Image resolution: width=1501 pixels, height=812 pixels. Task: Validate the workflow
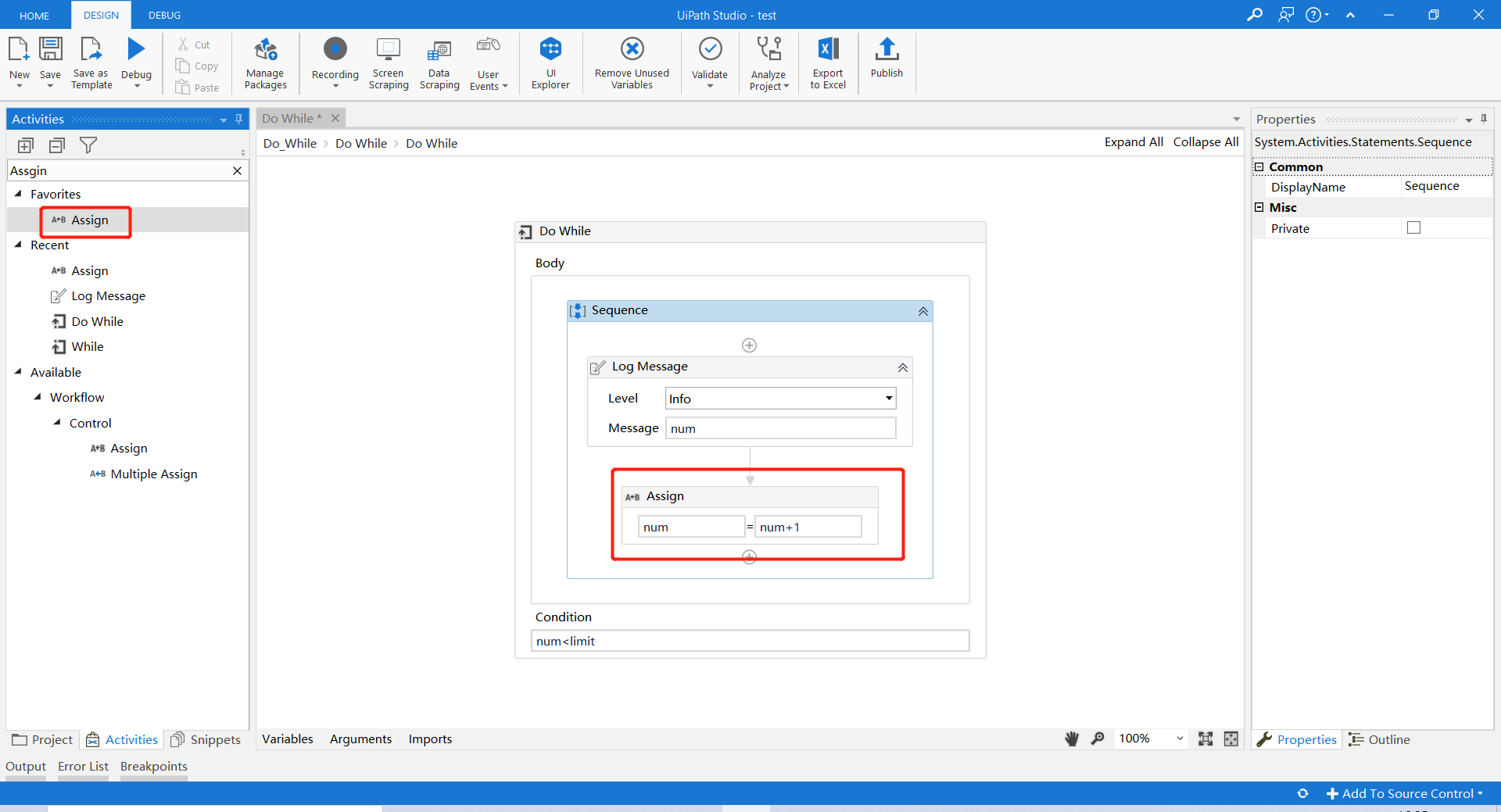(709, 63)
